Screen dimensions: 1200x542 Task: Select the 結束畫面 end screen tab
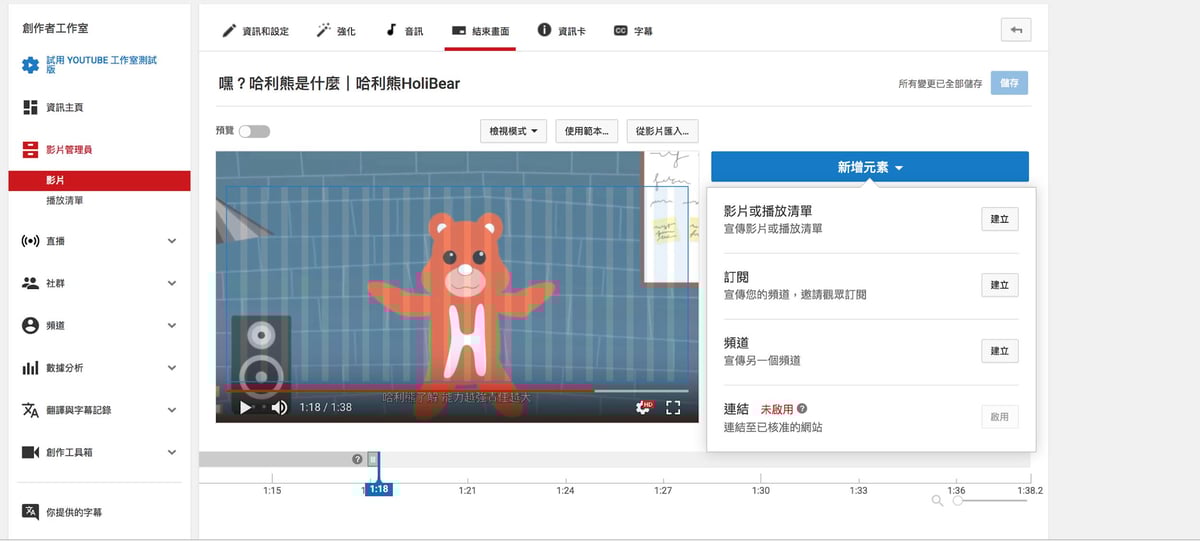[x=480, y=31]
